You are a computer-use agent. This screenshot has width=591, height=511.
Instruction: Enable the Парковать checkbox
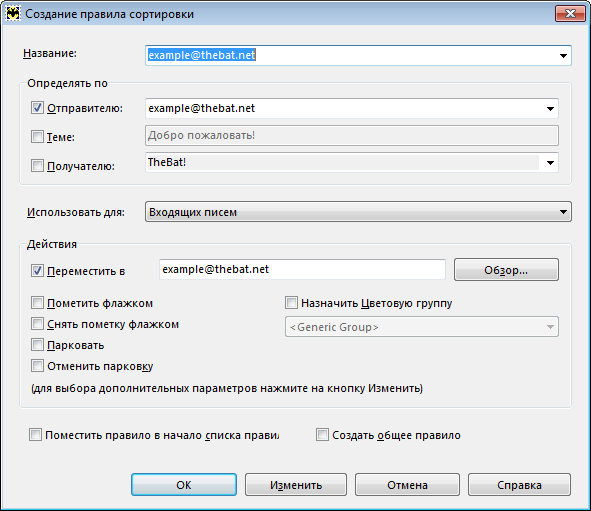point(37,345)
